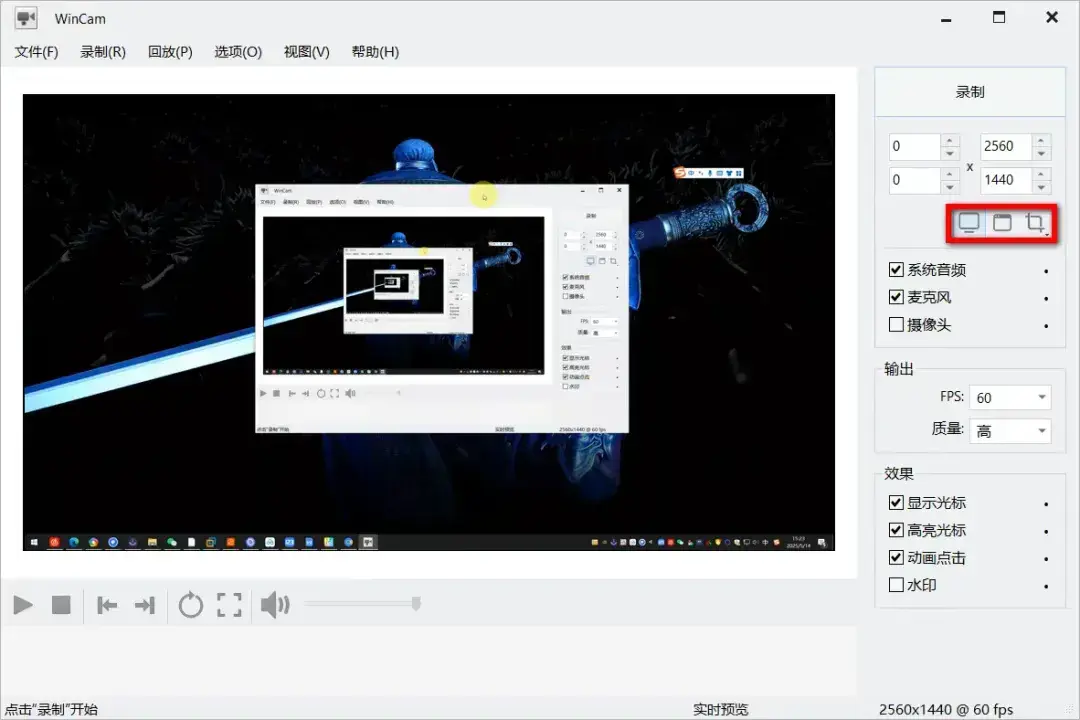Uncheck the 麦克风 option
1080x720 pixels.
pos(895,297)
